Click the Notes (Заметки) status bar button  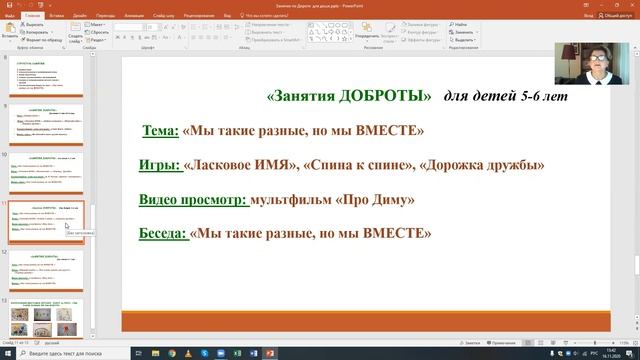tap(470, 343)
